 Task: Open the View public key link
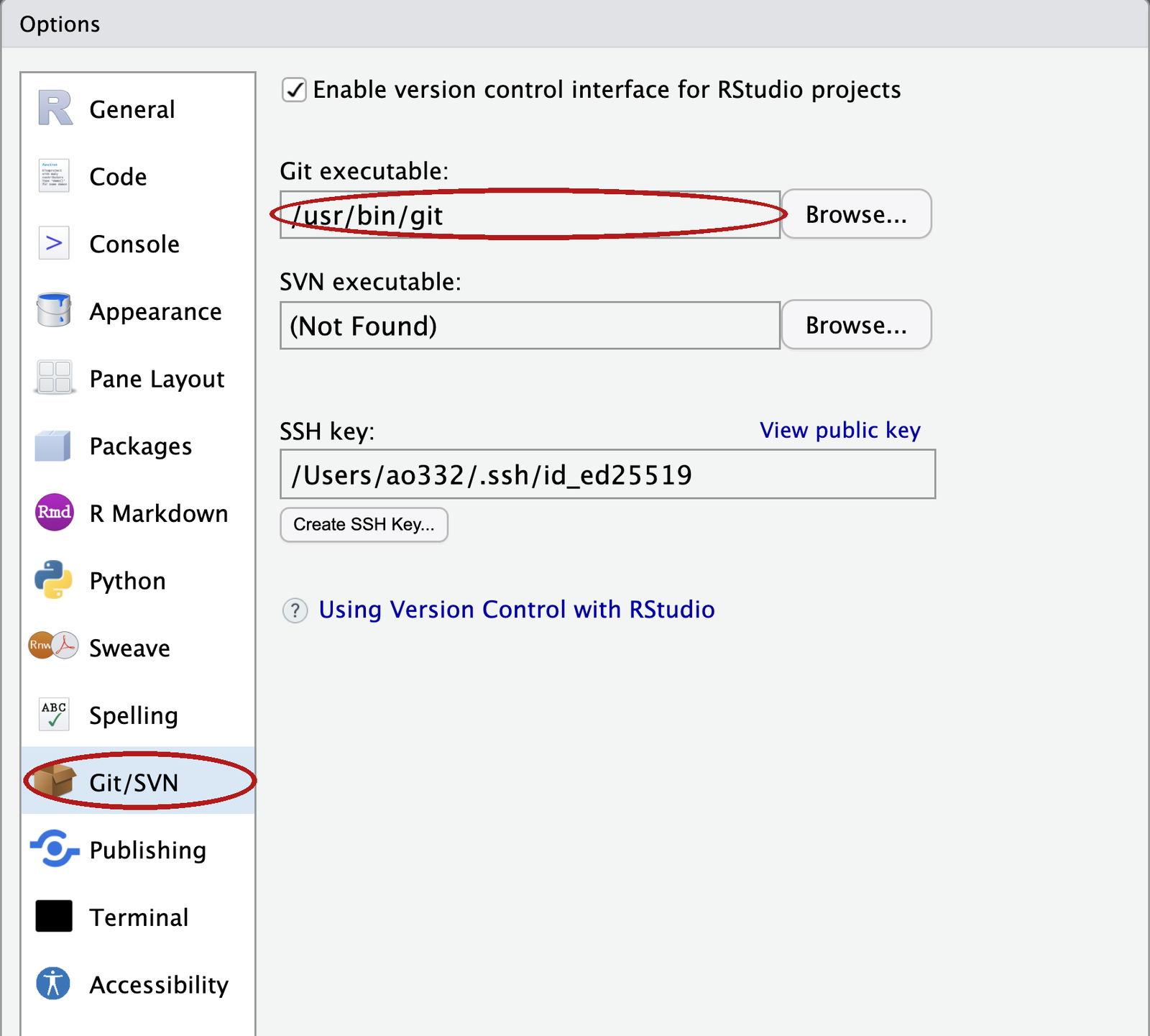840,430
